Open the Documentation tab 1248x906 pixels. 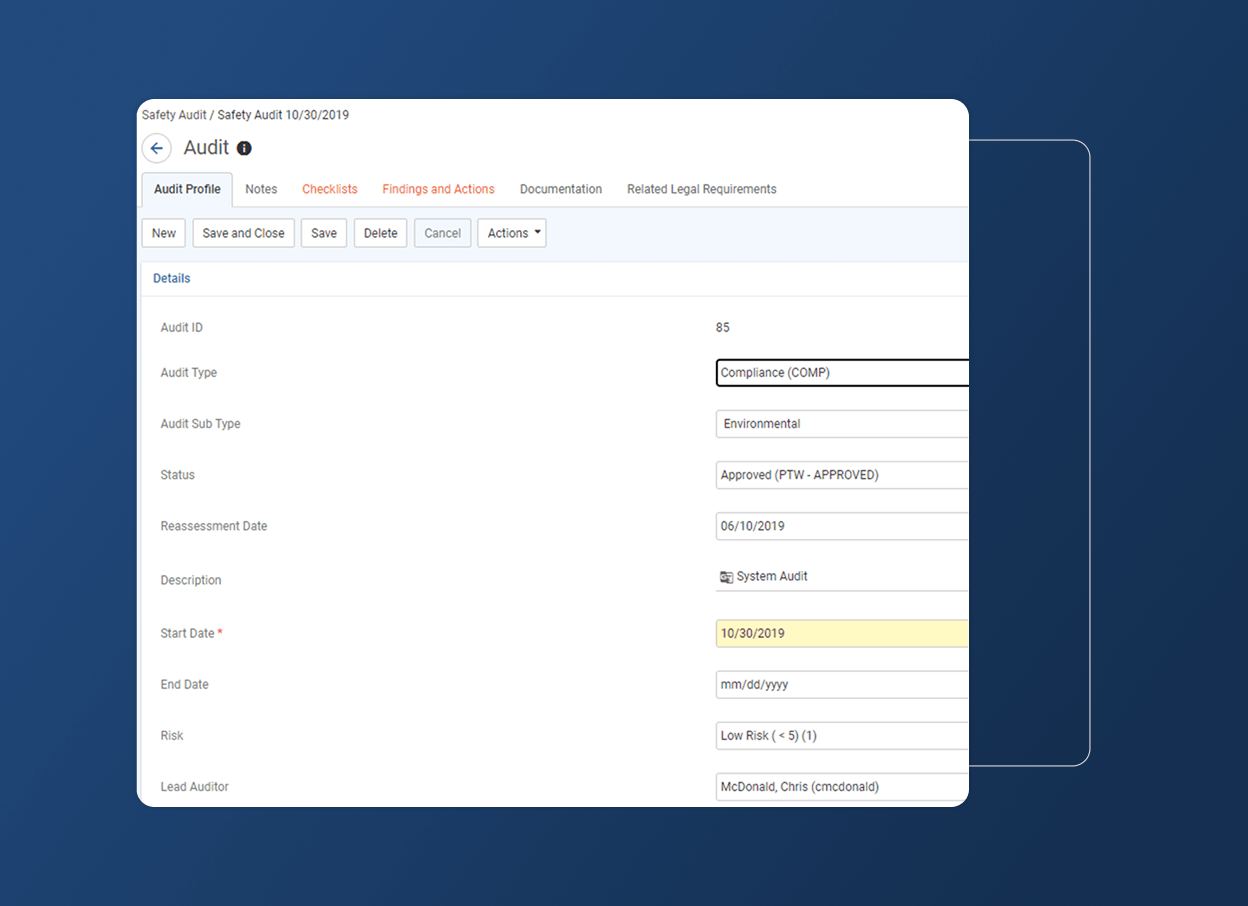click(560, 189)
